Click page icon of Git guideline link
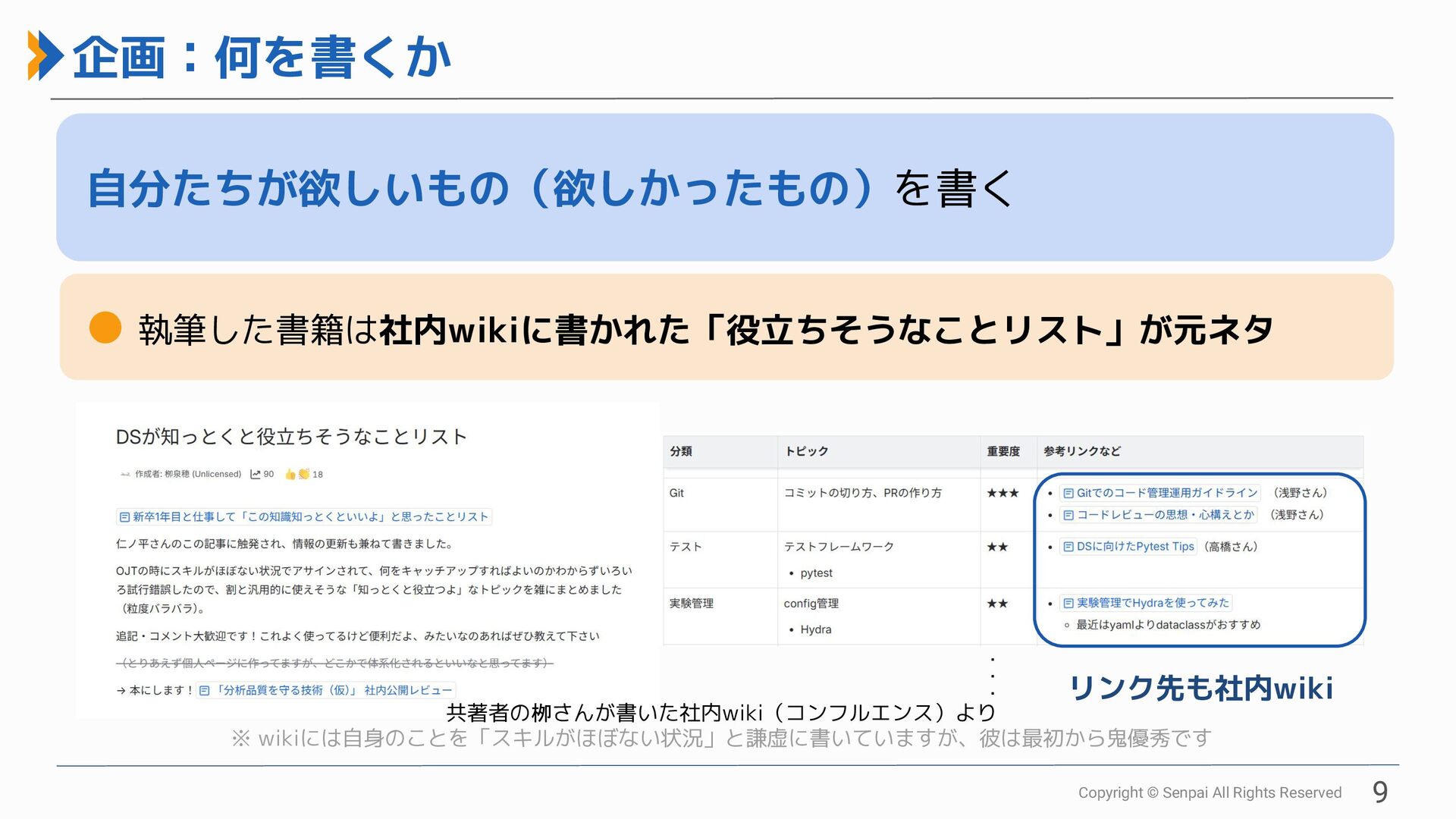Image resolution: width=1456 pixels, height=819 pixels. click(1068, 493)
